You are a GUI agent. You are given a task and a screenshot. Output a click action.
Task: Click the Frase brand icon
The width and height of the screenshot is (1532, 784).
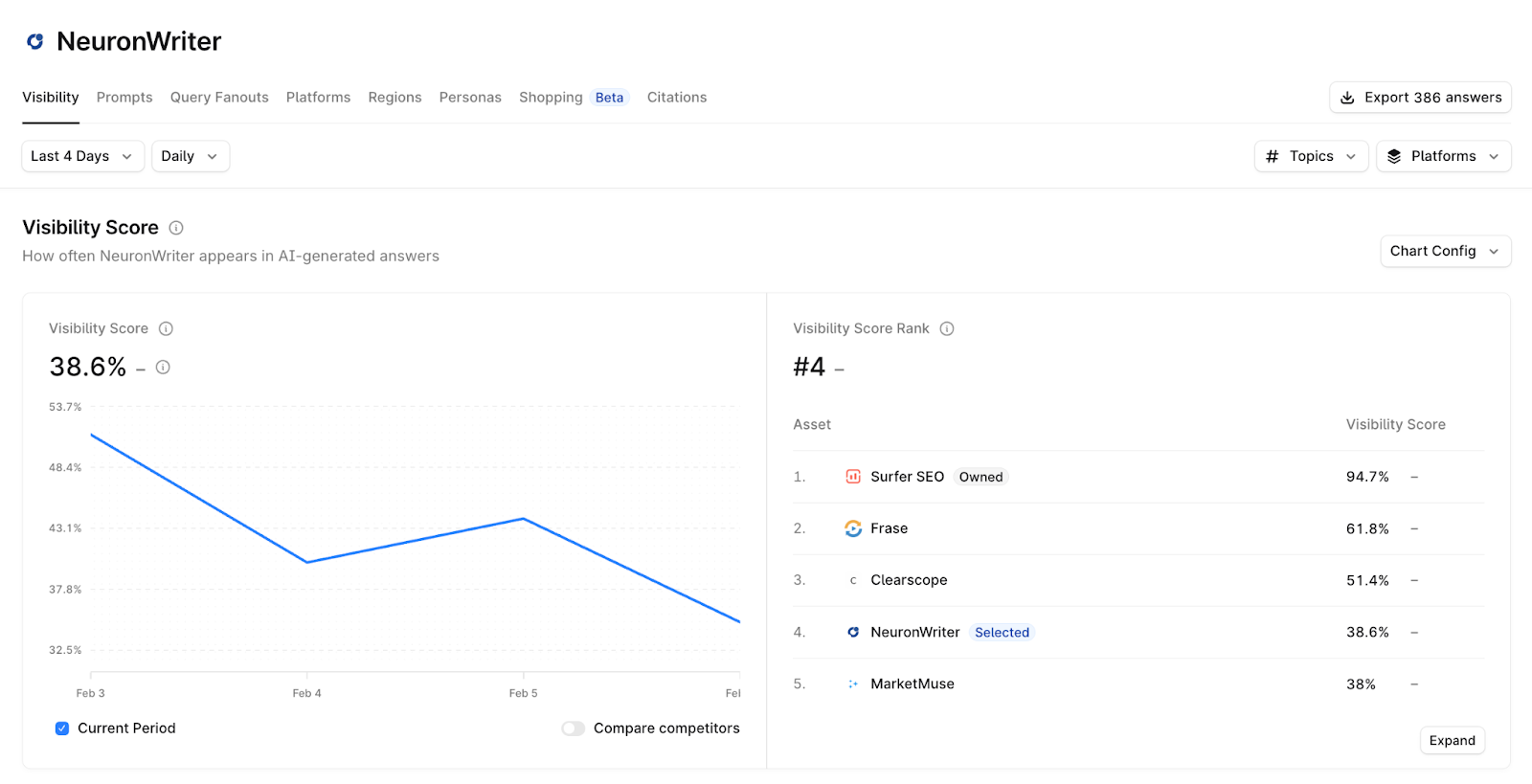pos(852,528)
